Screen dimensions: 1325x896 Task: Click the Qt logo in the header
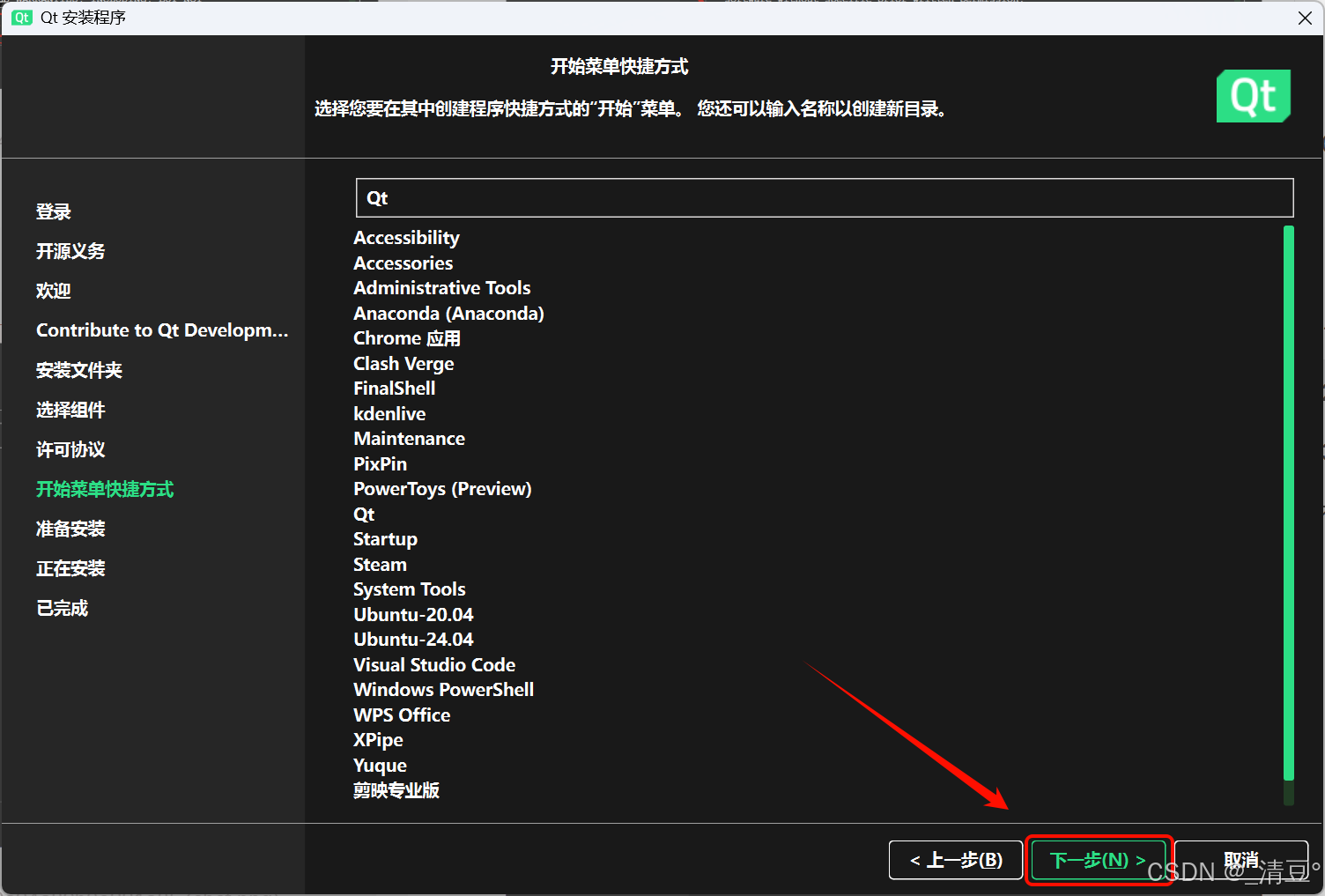pos(1254,96)
